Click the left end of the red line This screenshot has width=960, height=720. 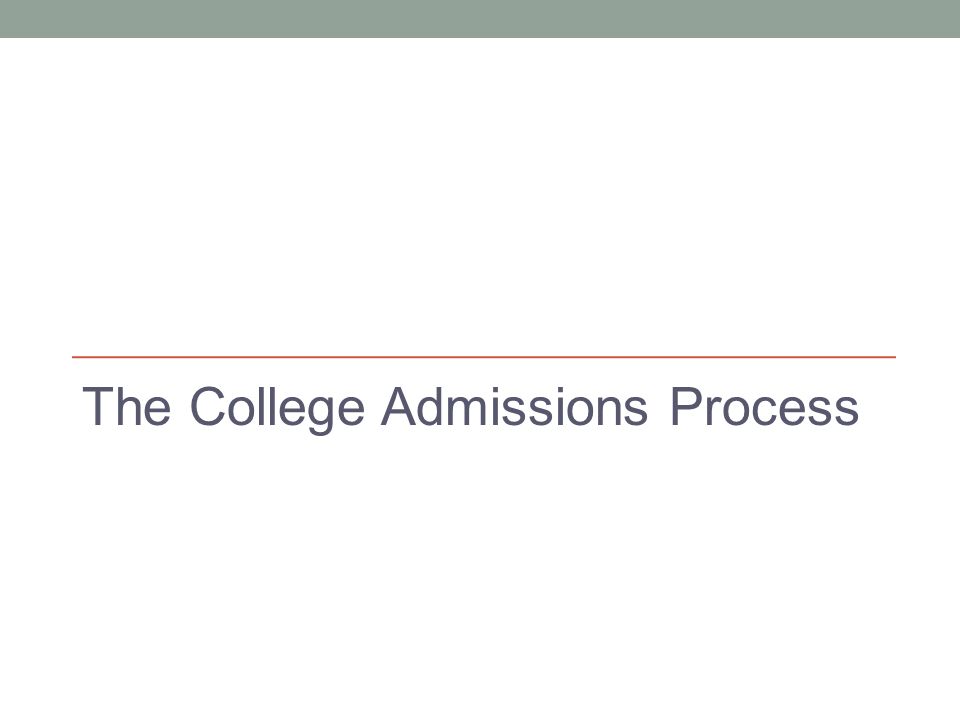[75, 356]
